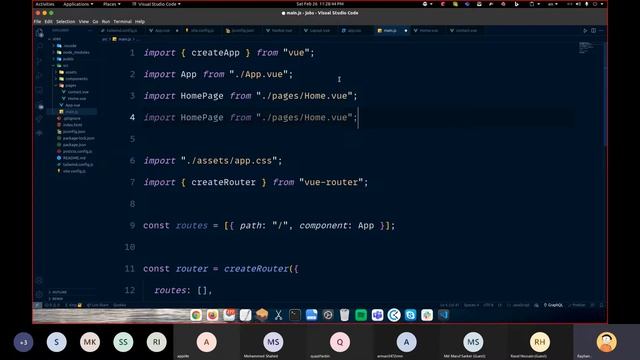Select participant tile RH Rasel Hossain
Screen dimensions: 640x360
(x=540, y=342)
